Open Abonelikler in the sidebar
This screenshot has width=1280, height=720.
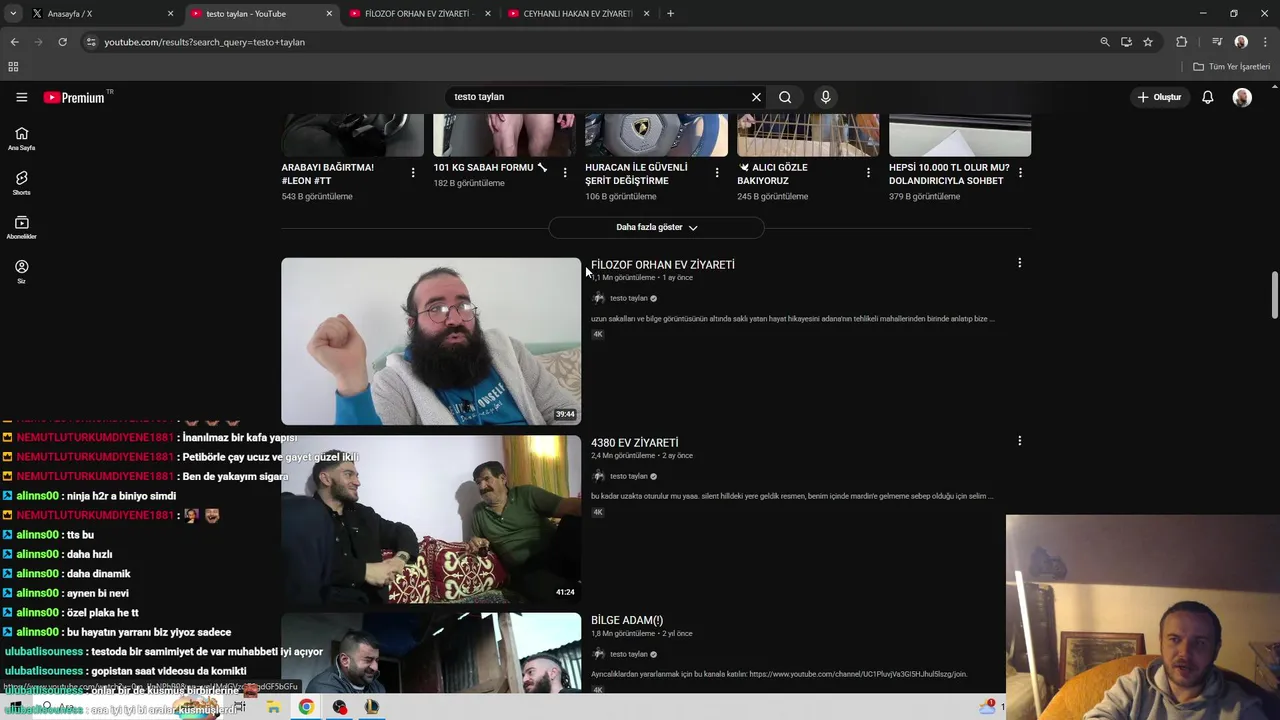(21, 227)
